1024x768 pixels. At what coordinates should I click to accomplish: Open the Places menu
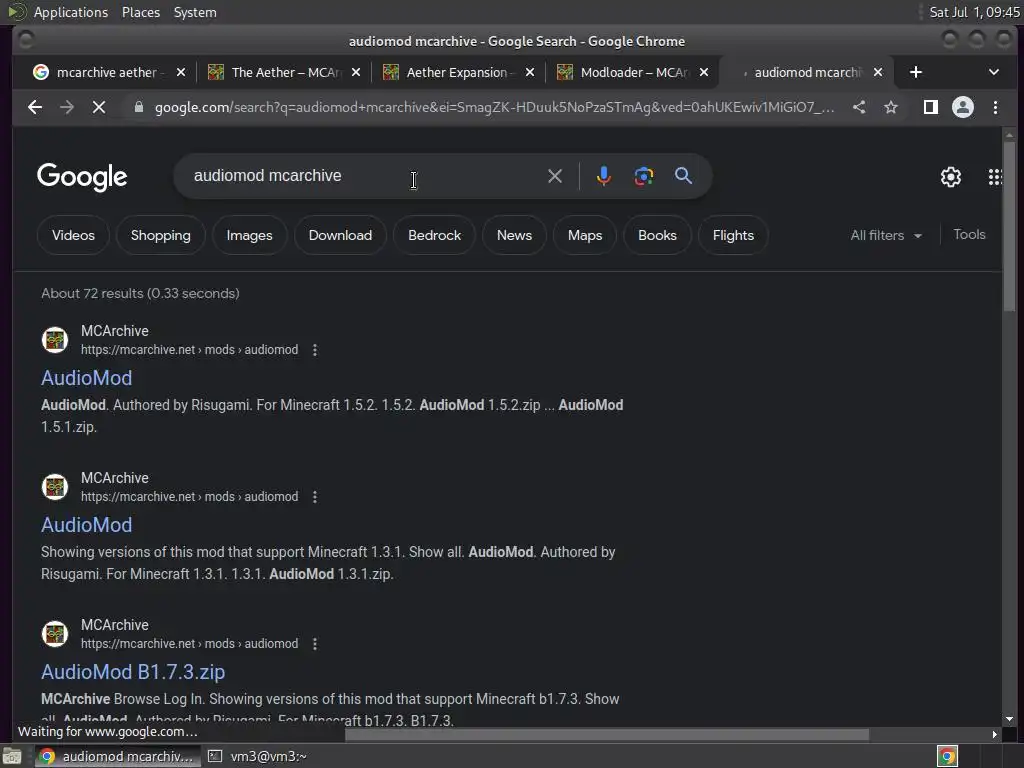point(140,12)
